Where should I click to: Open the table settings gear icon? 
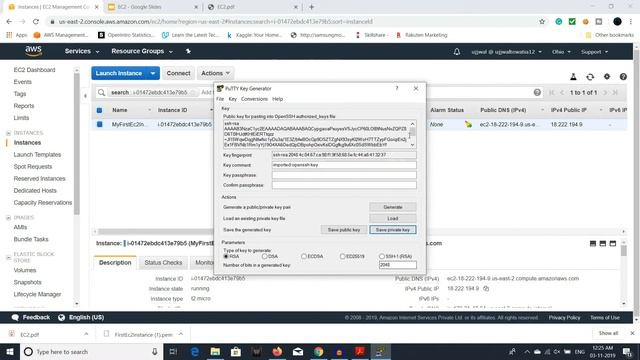click(x=607, y=77)
